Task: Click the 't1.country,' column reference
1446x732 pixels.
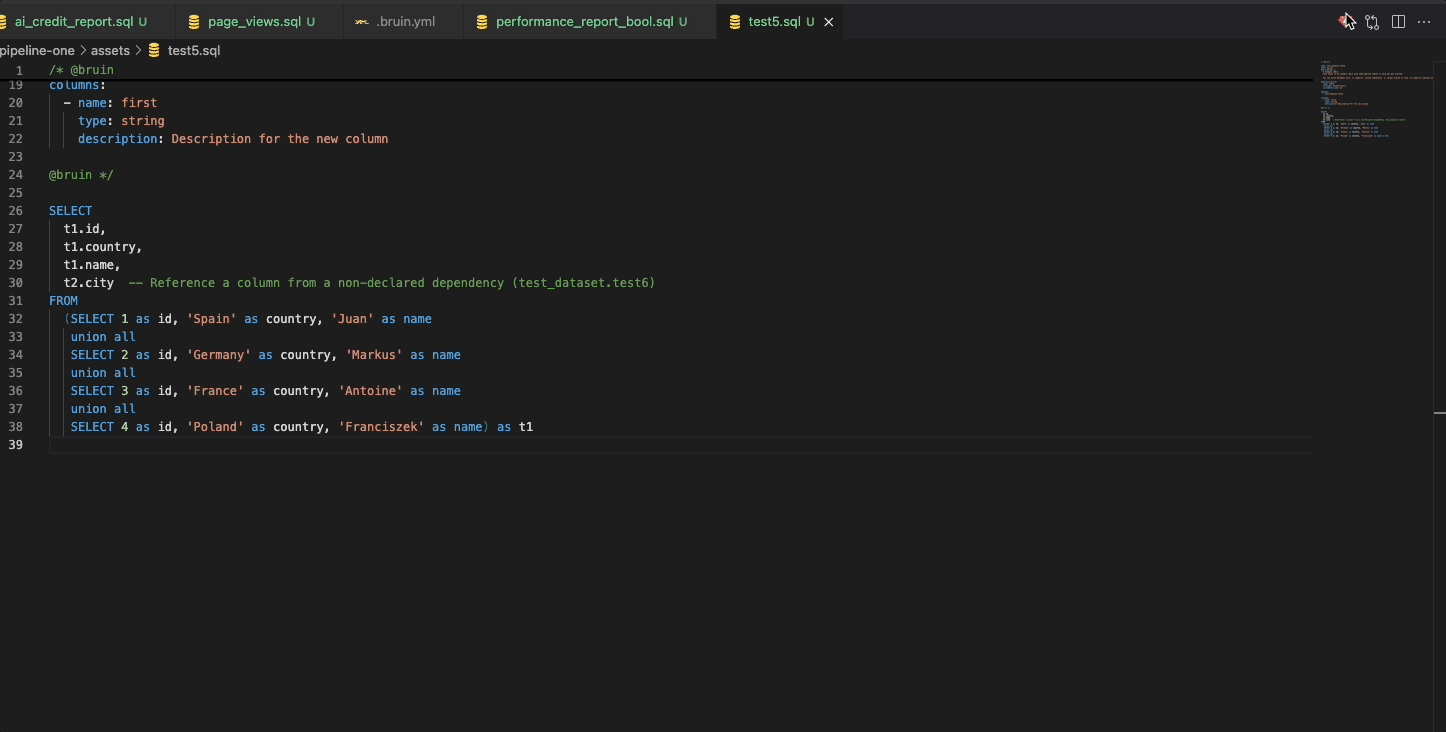Action: pyautogui.click(x=102, y=247)
